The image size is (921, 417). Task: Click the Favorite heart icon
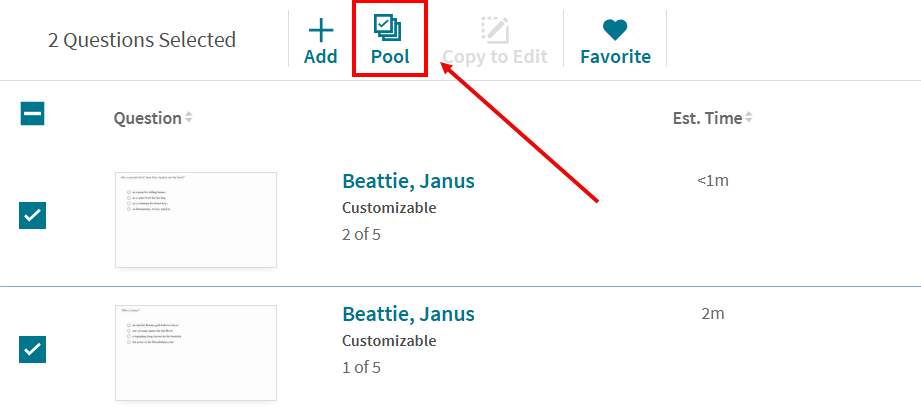pyautogui.click(x=615, y=29)
